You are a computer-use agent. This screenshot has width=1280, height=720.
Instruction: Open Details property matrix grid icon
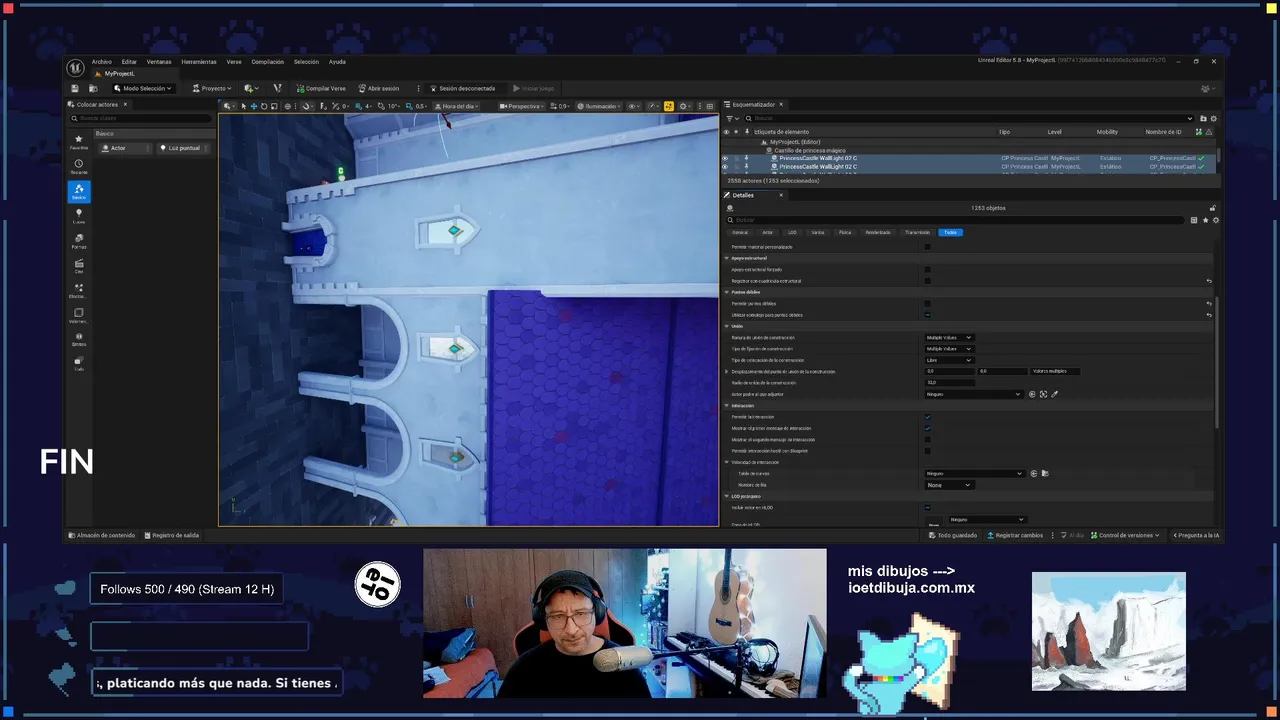pyautogui.click(x=1194, y=220)
